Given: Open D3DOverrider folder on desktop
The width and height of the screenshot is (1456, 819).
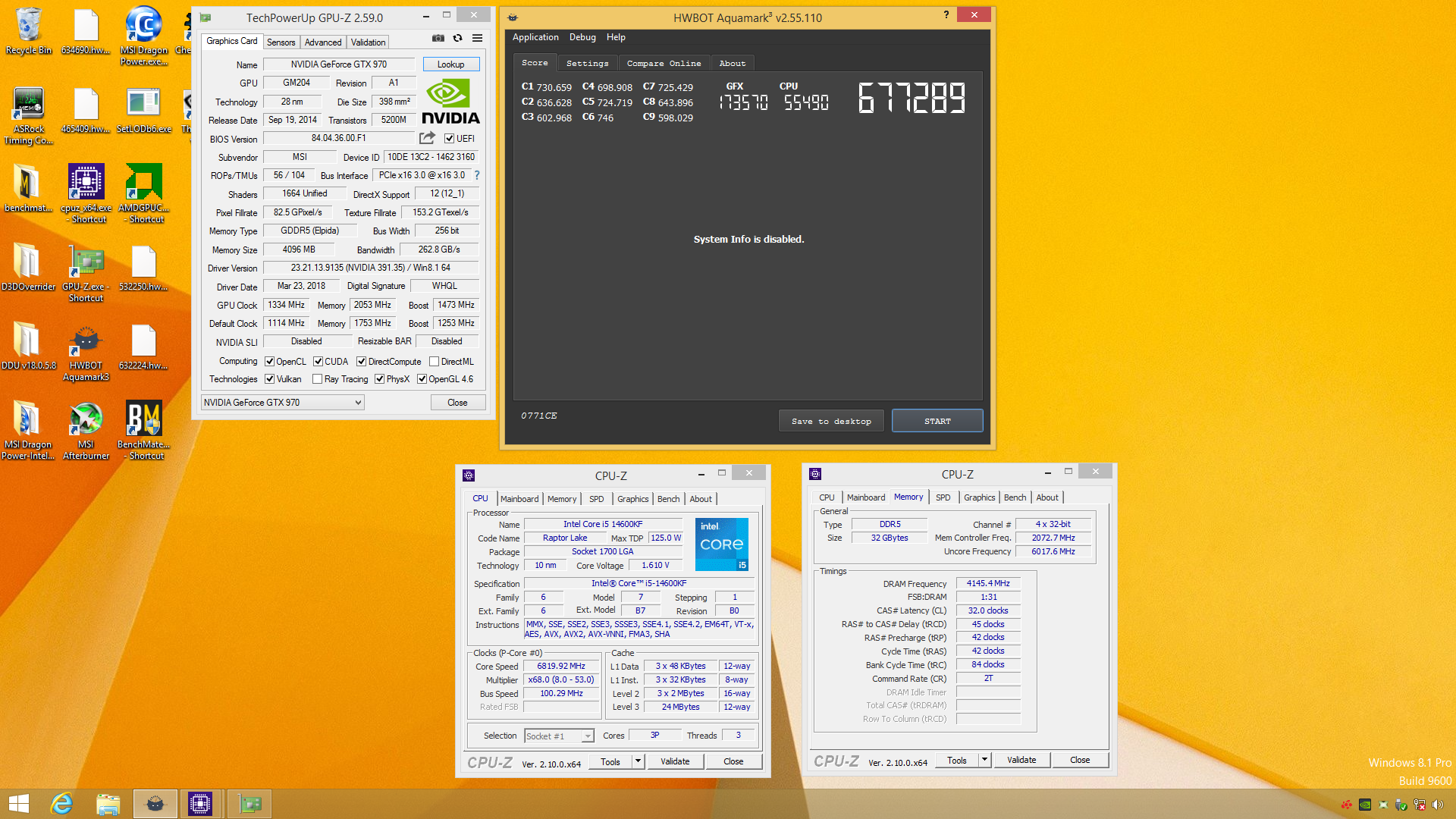Looking at the screenshot, I should (x=29, y=267).
